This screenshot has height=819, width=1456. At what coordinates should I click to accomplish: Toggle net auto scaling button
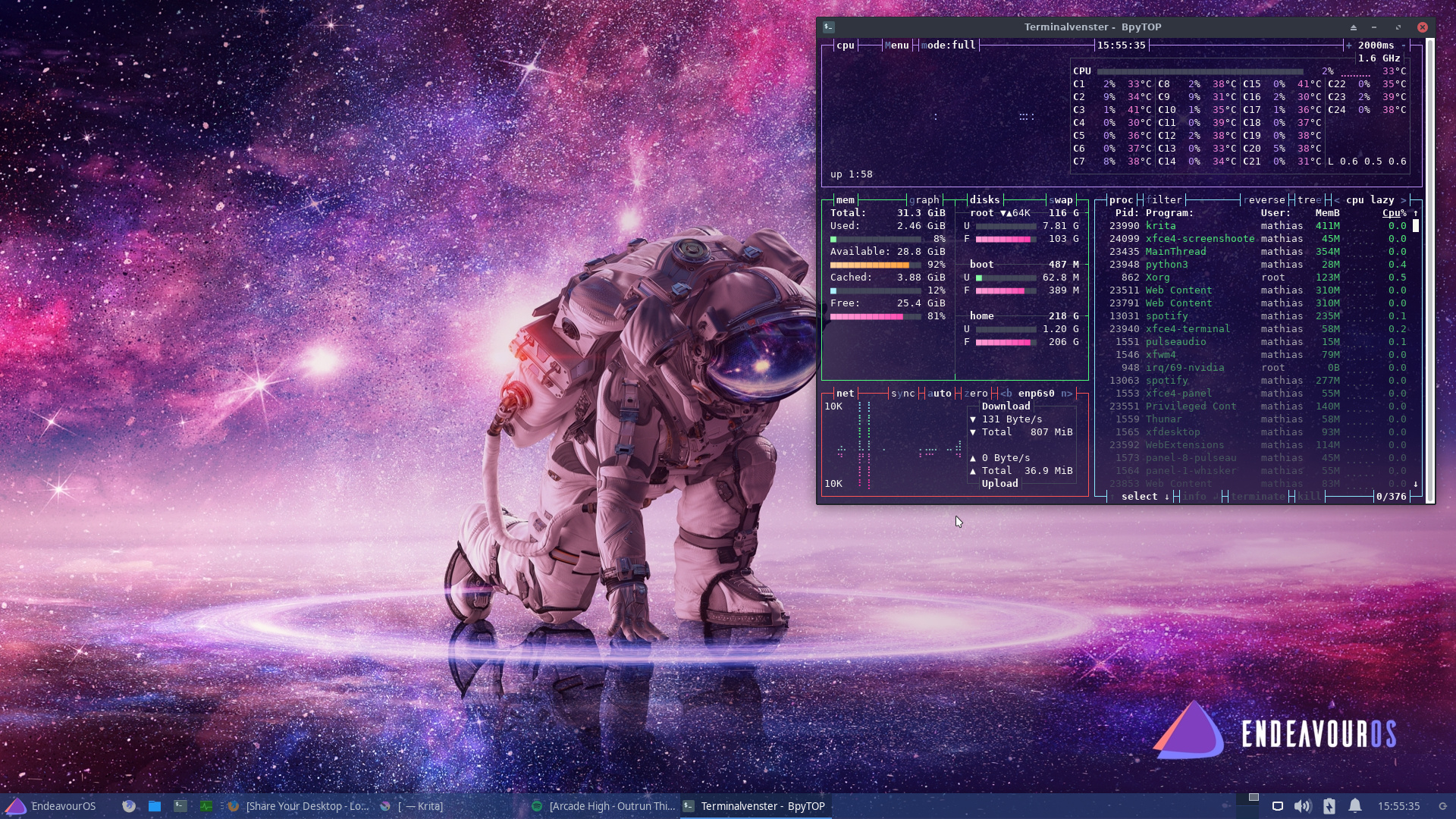click(939, 394)
